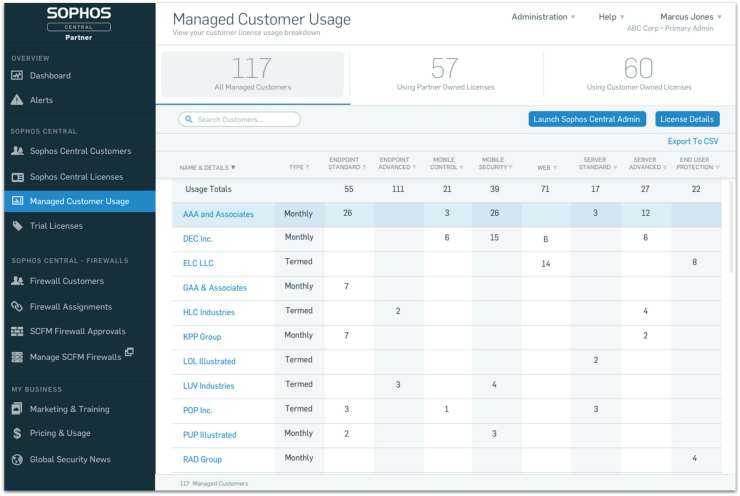
Task: Select the 57 Using Partner Owned Licenses tab
Action: point(446,75)
